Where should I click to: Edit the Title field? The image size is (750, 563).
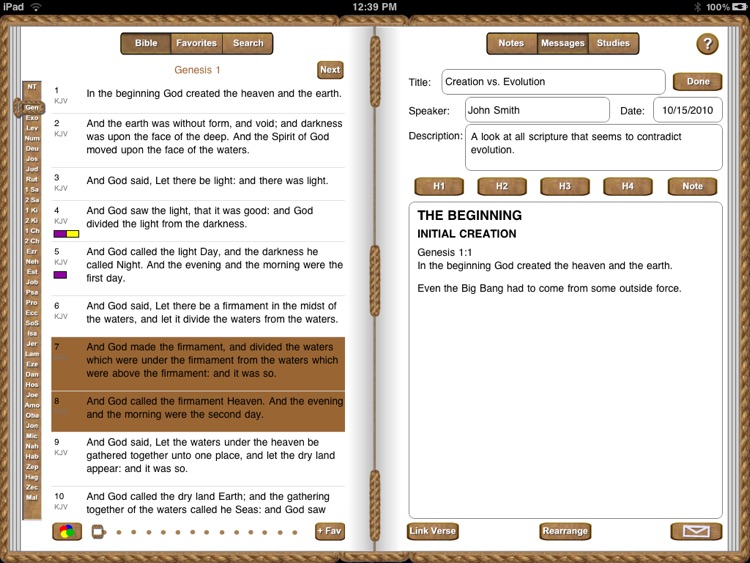click(x=553, y=82)
